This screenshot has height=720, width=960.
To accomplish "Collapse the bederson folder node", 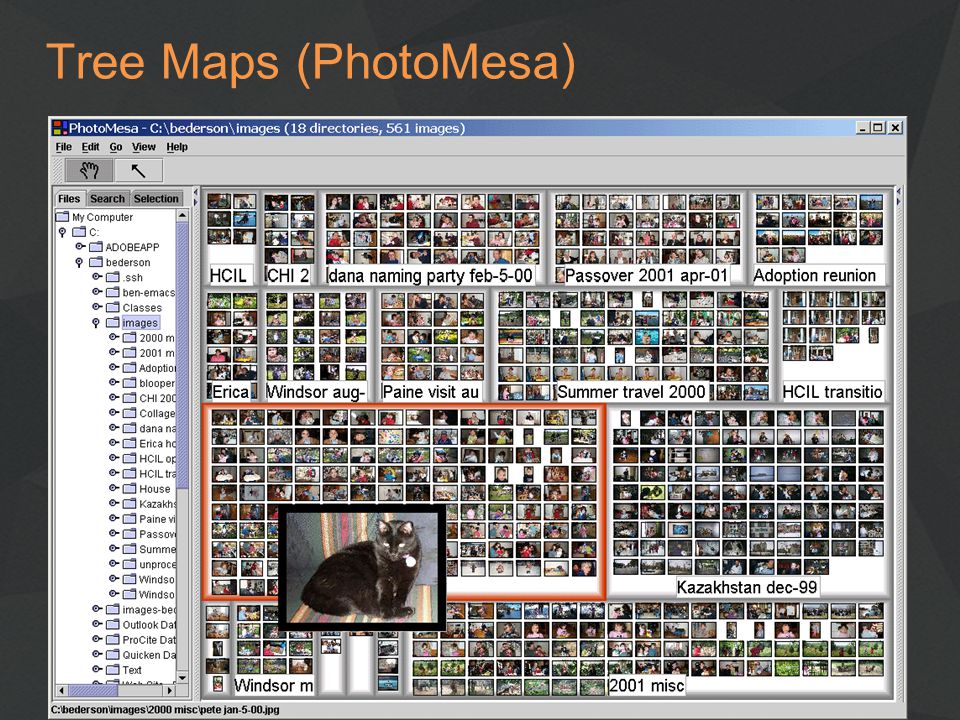I will pyautogui.click(x=79, y=263).
